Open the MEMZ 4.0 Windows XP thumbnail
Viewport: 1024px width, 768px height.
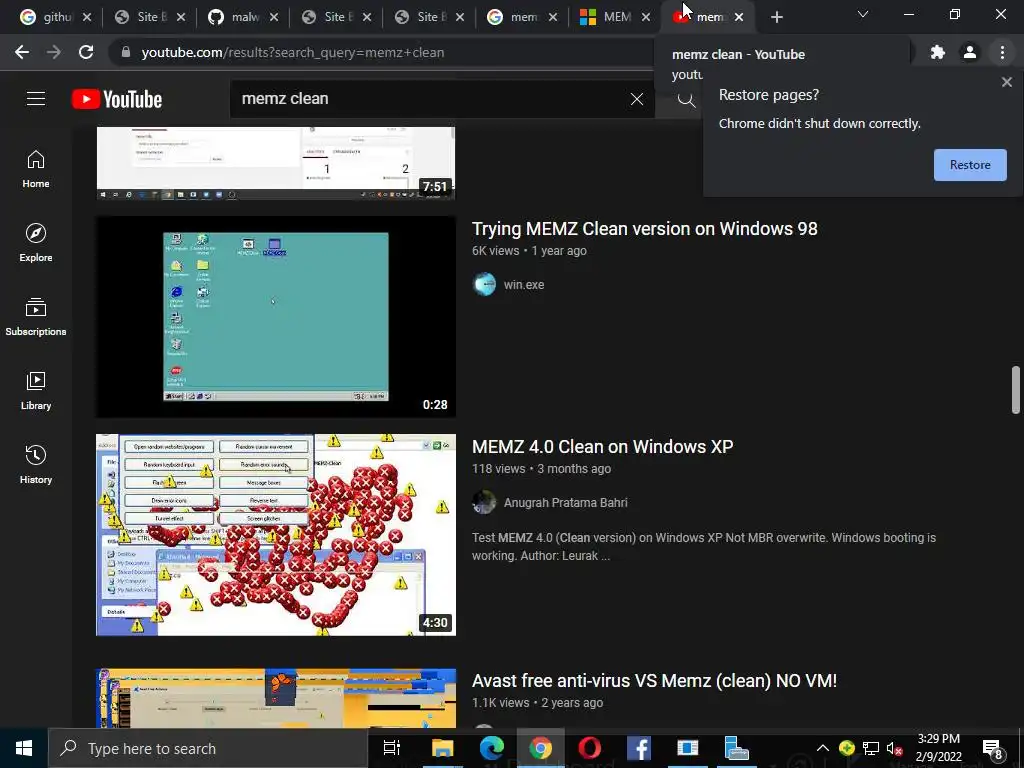point(276,535)
